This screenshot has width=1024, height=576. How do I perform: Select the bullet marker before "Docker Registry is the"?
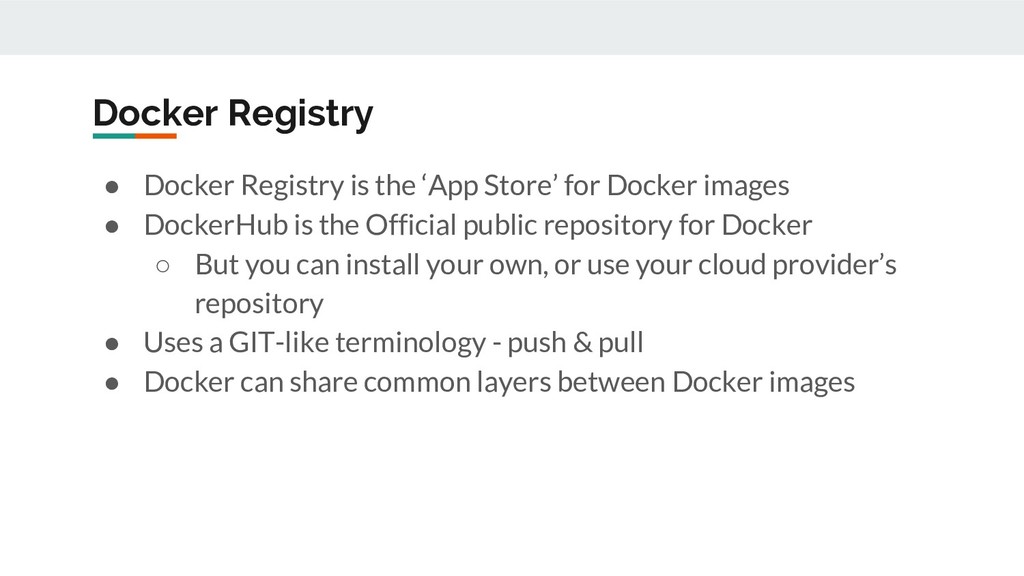pos(112,187)
